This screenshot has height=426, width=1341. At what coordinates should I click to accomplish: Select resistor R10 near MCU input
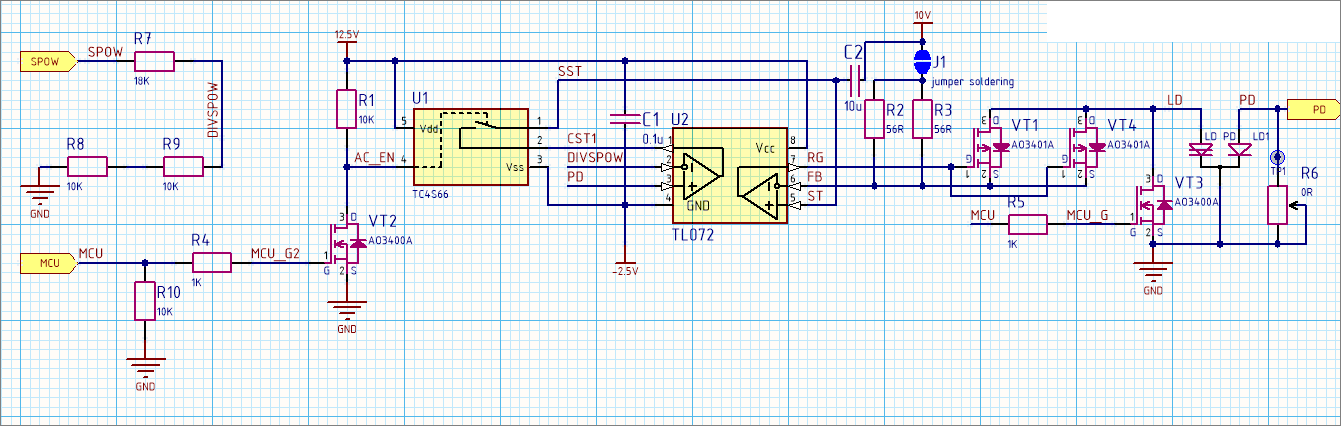(146, 302)
